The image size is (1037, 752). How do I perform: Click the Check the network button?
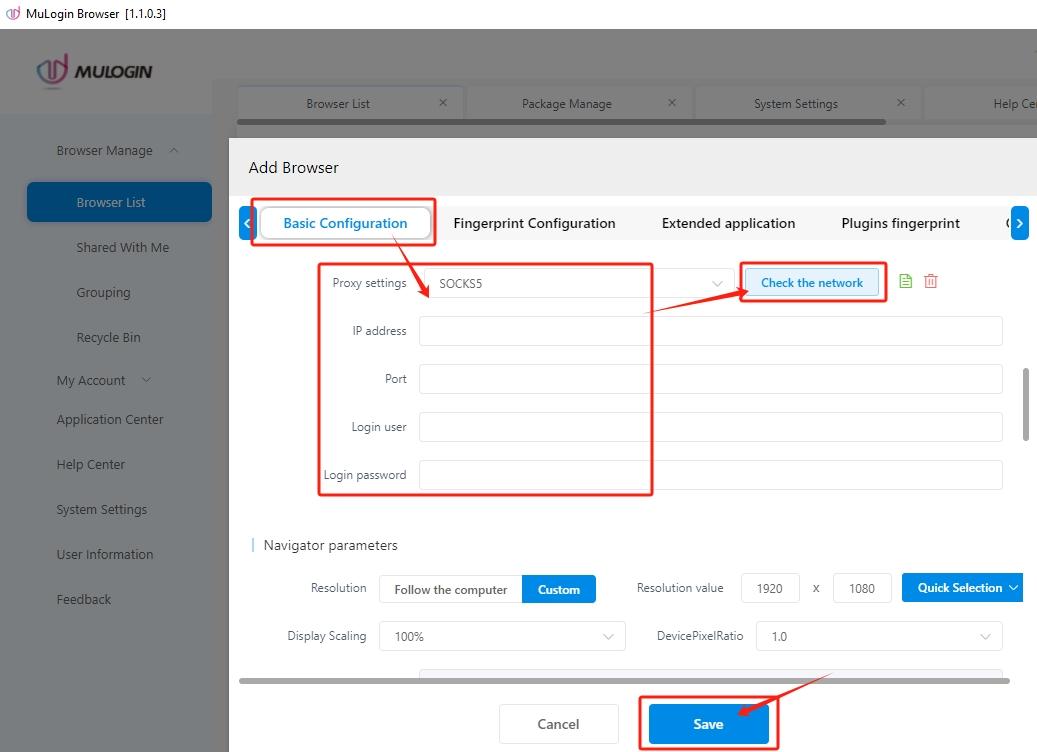(811, 283)
